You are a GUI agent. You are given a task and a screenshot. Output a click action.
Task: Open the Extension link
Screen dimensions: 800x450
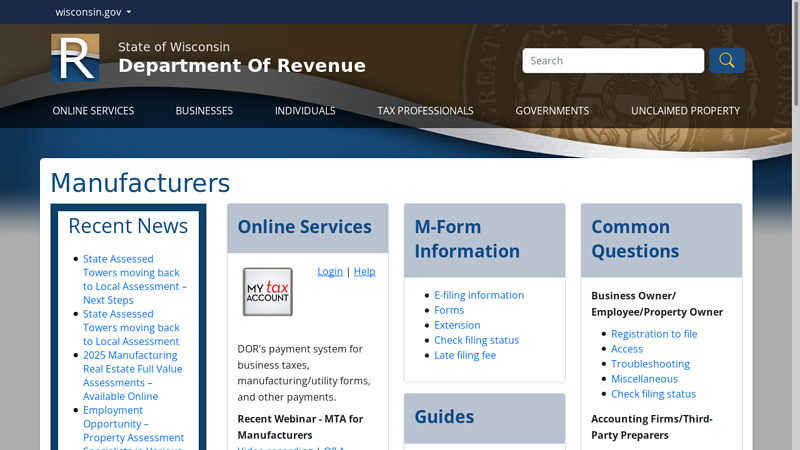(457, 325)
